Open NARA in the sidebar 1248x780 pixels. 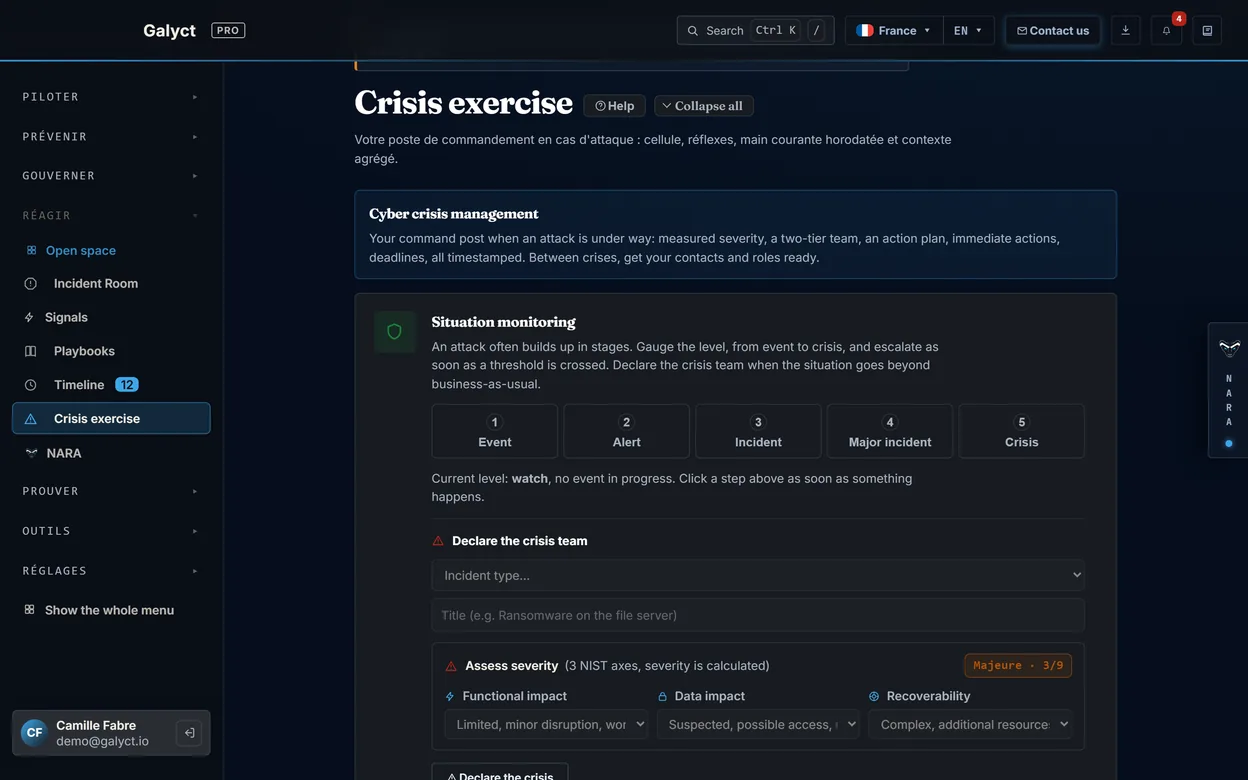[111, 453]
